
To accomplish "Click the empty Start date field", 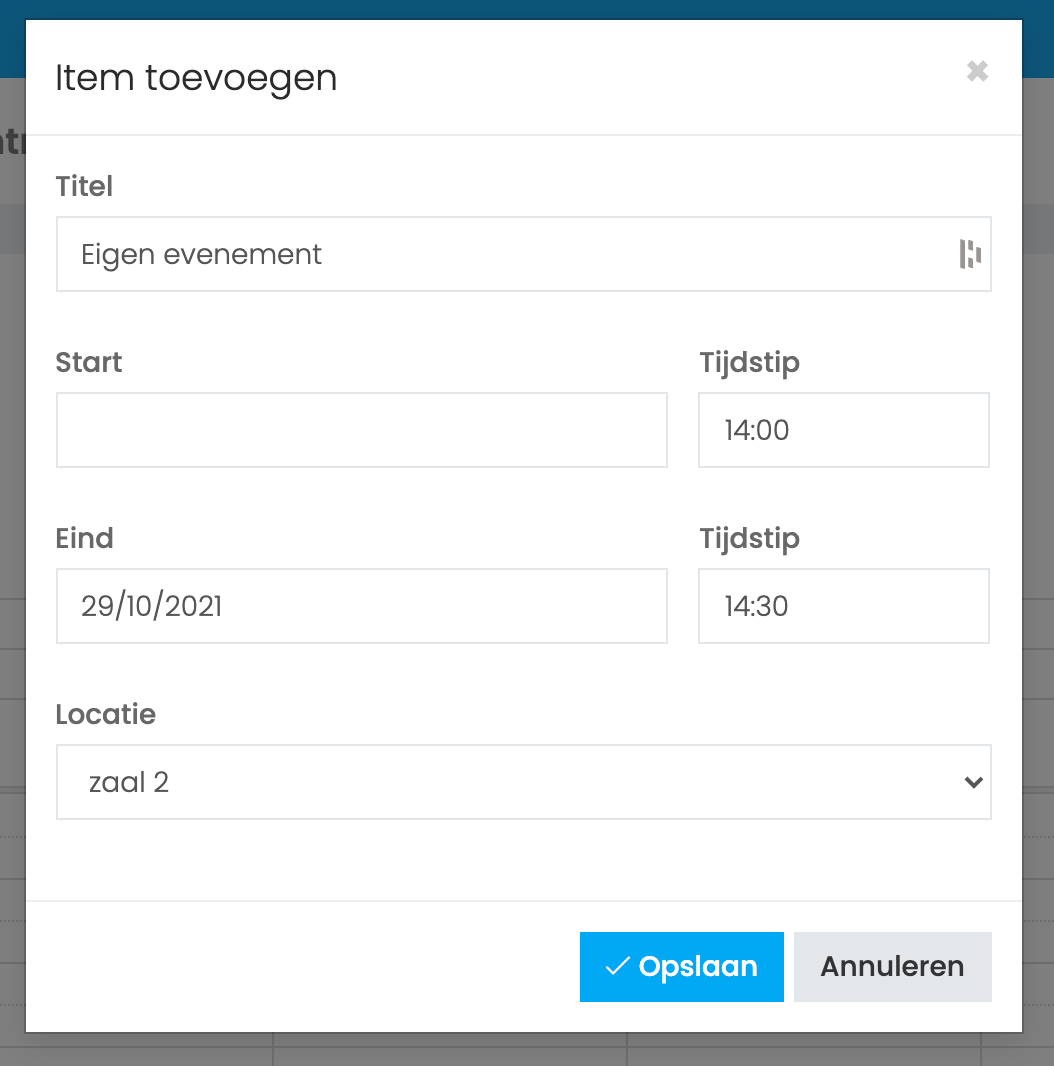I will click(x=362, y=430).
